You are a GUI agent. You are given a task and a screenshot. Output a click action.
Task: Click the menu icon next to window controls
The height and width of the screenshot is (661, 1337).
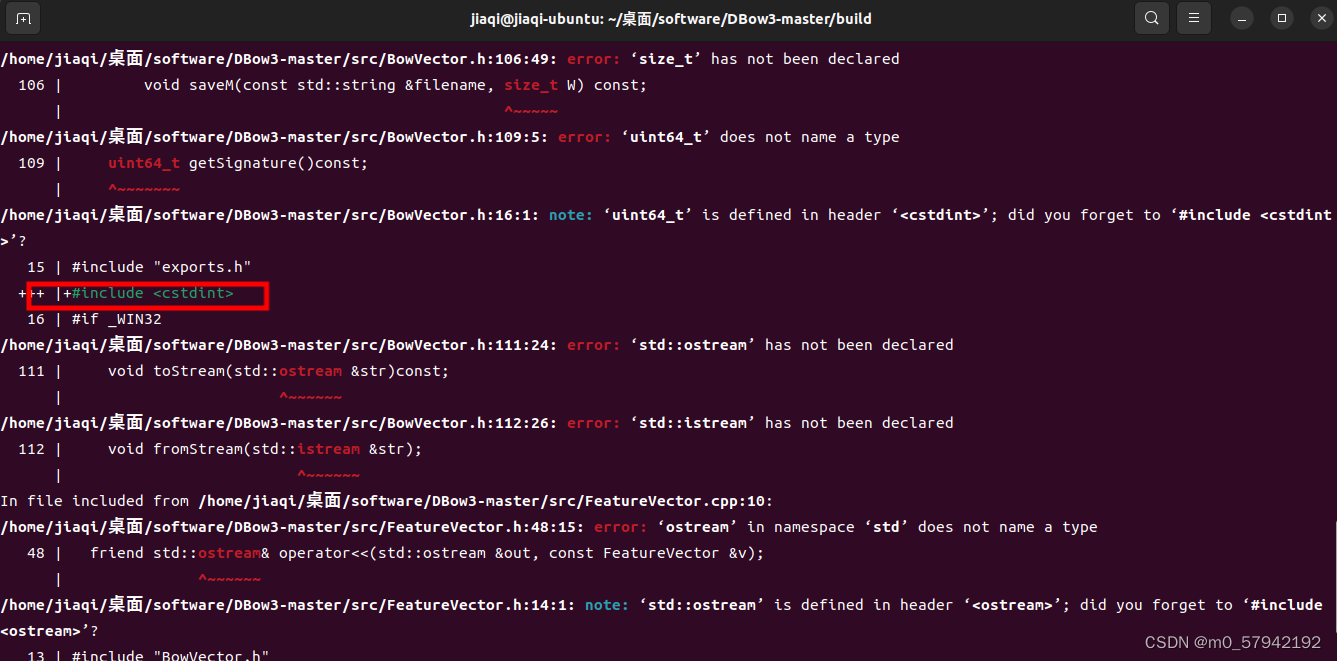click(1193, 18)
